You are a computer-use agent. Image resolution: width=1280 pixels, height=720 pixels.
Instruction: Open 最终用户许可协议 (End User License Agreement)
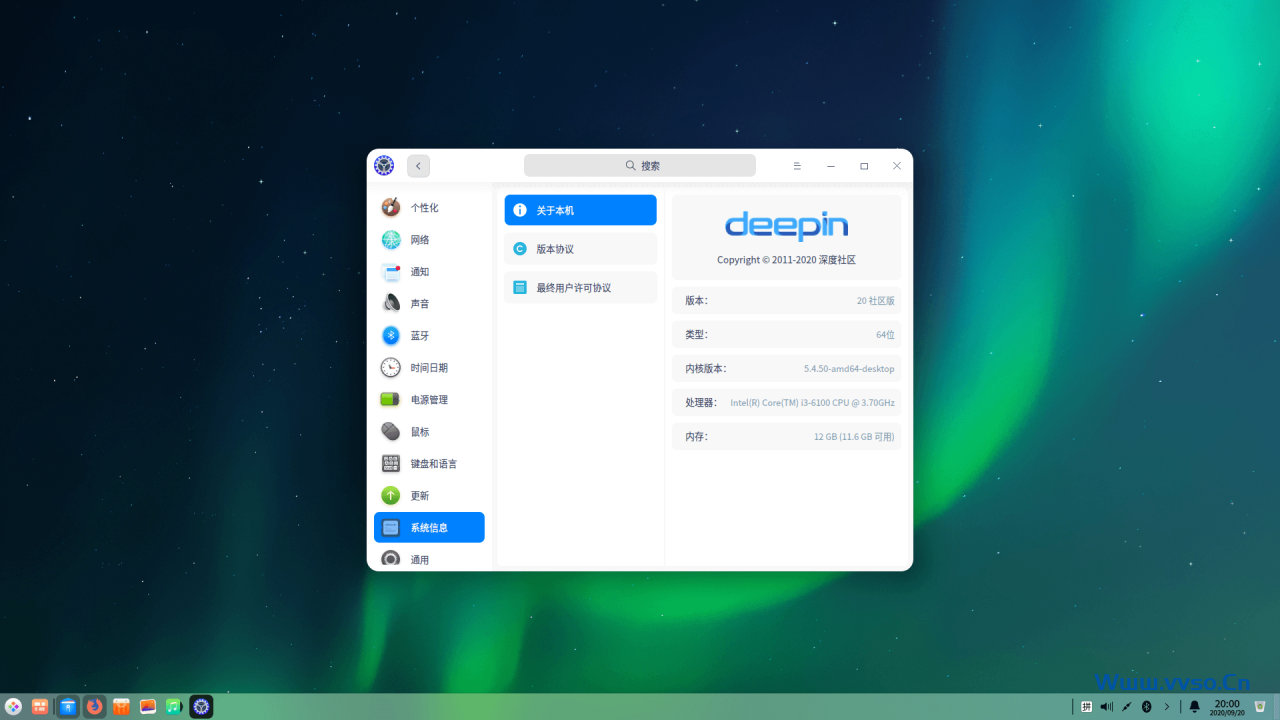[580, 288]
